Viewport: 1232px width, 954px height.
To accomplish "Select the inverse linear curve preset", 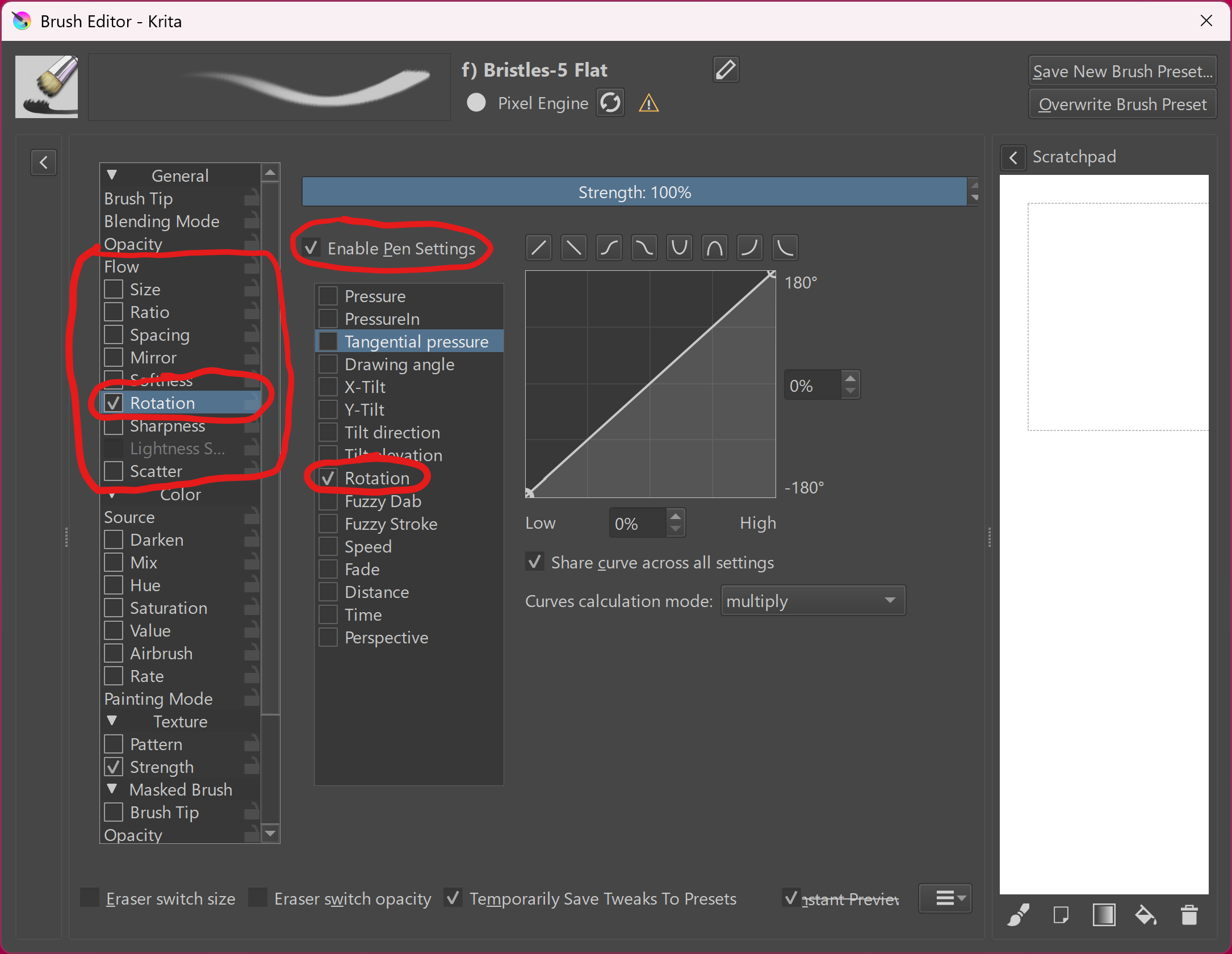I will point(574,248).
